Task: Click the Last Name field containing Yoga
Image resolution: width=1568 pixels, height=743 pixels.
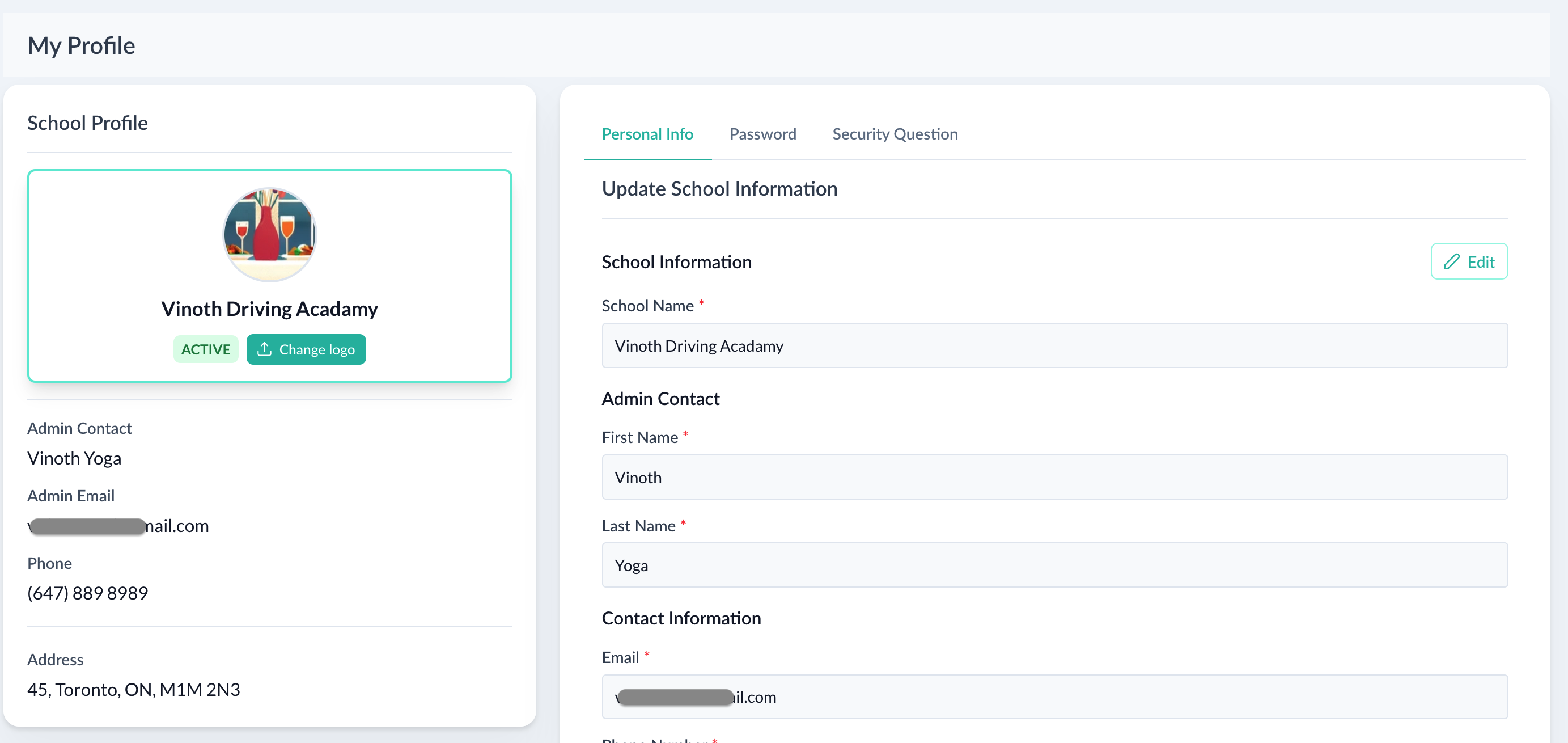Action: [1054, 566]
